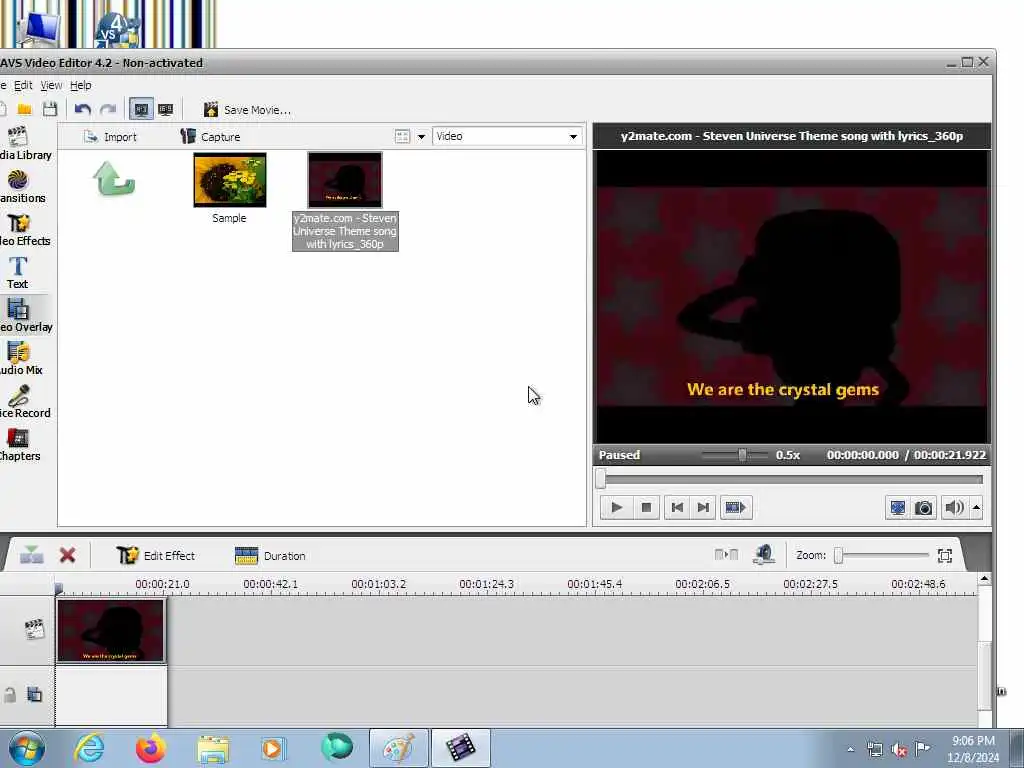Open the Video Effects panel
This screenshot has height=768, width=1024.
coord(24,229)
